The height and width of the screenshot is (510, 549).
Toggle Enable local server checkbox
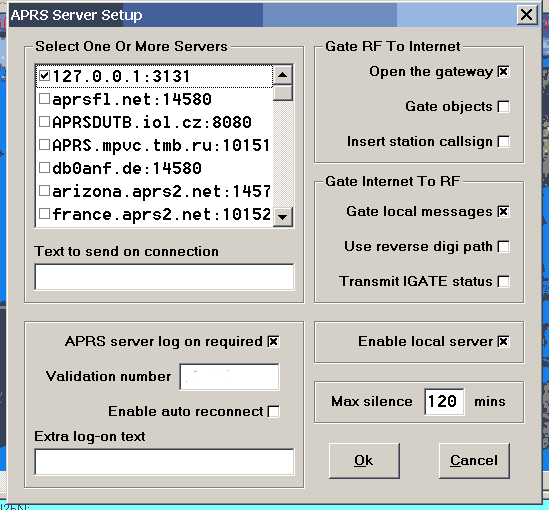point(503,341)
